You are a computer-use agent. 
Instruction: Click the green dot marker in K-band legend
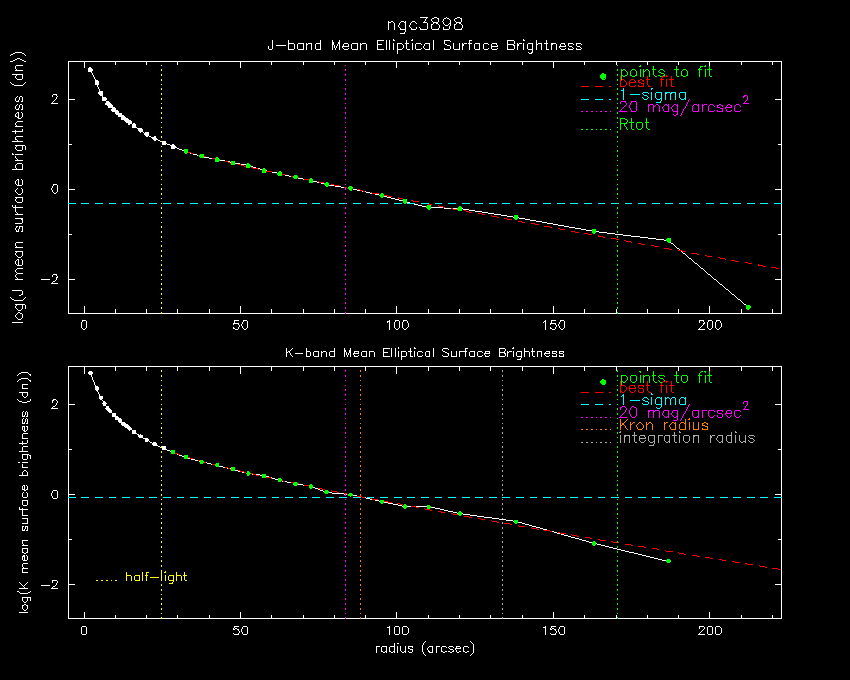tap(602, 381)
